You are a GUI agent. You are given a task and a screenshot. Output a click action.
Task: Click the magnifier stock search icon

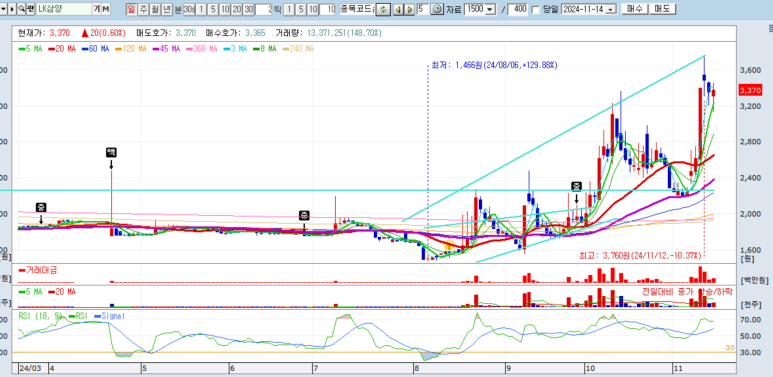(x=22, y=9)
